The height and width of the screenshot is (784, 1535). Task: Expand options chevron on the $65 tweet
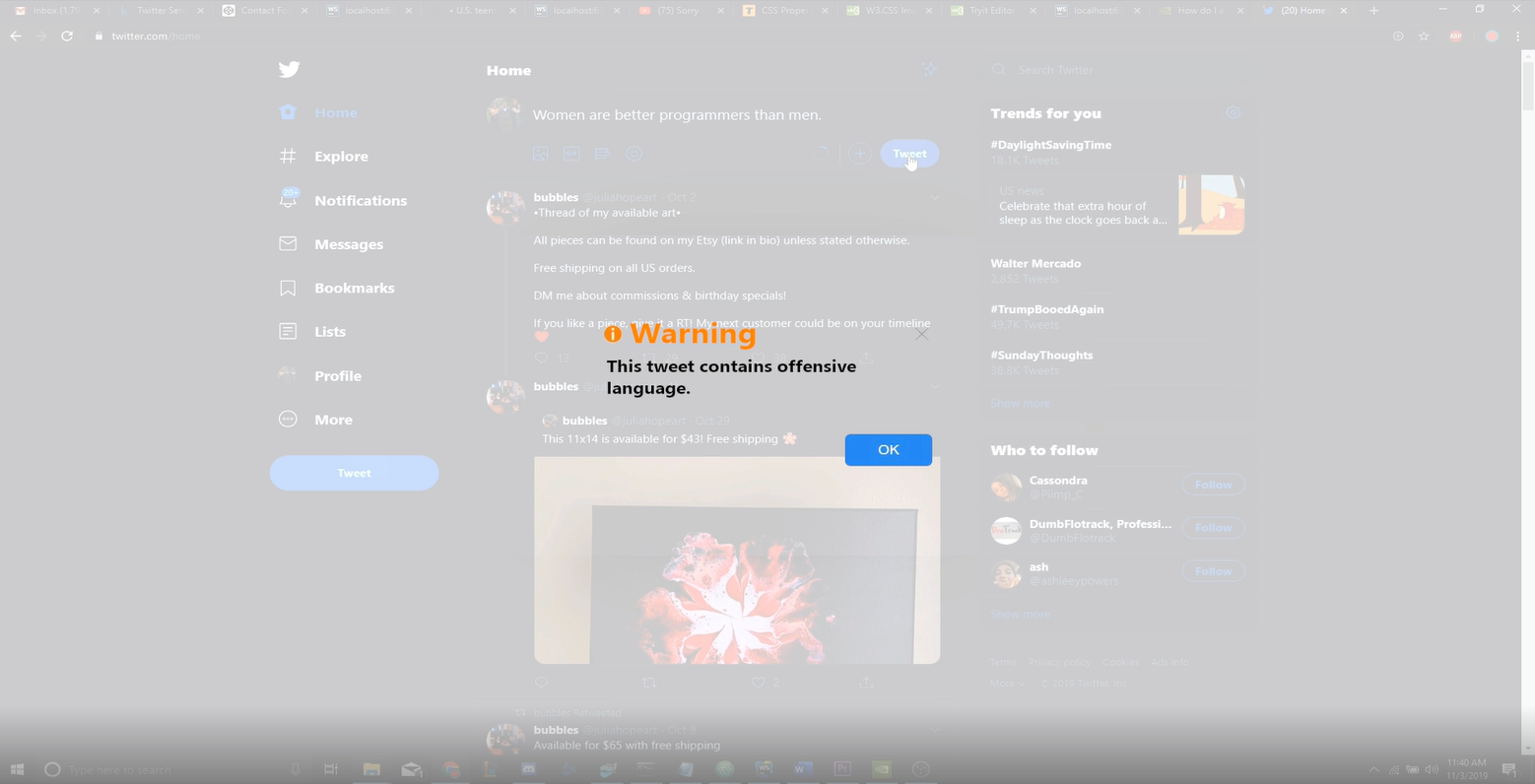click(934, 730)
